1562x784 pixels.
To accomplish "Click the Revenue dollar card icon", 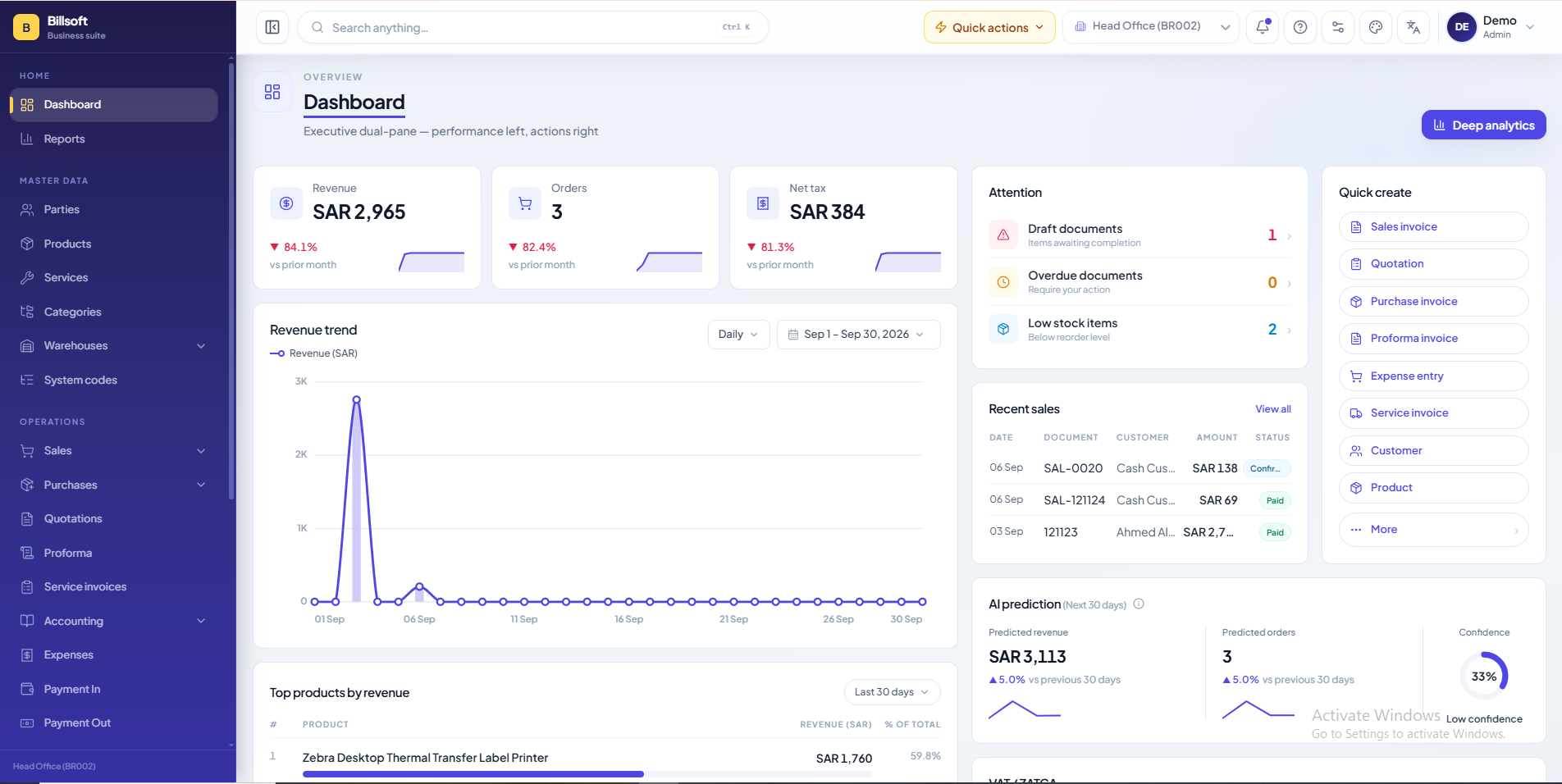I will [x=286, y=203].
